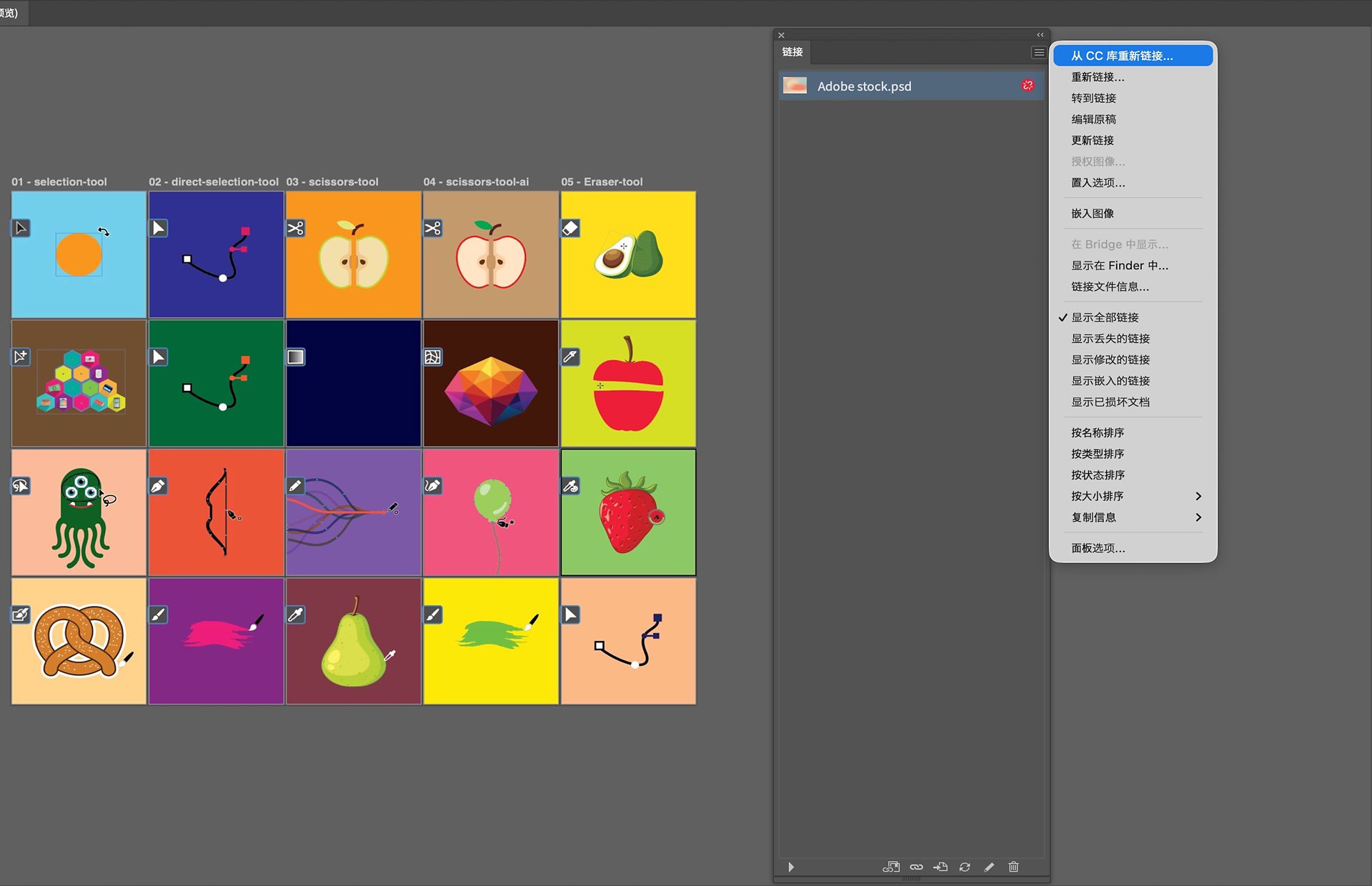Click the polygonal gem artwork

tap(491, 391)
